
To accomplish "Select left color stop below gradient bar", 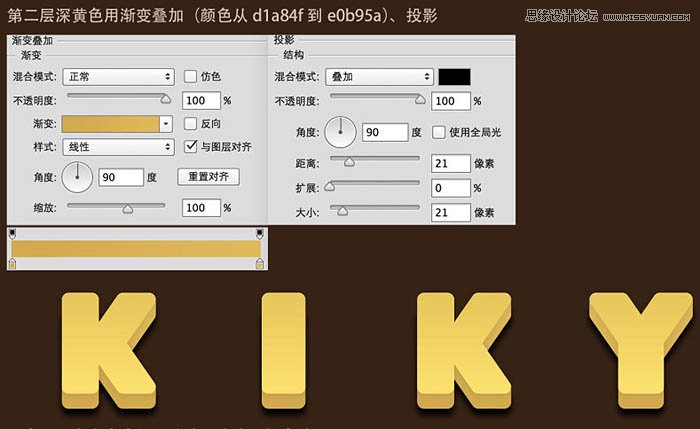I will coord(12,263).
